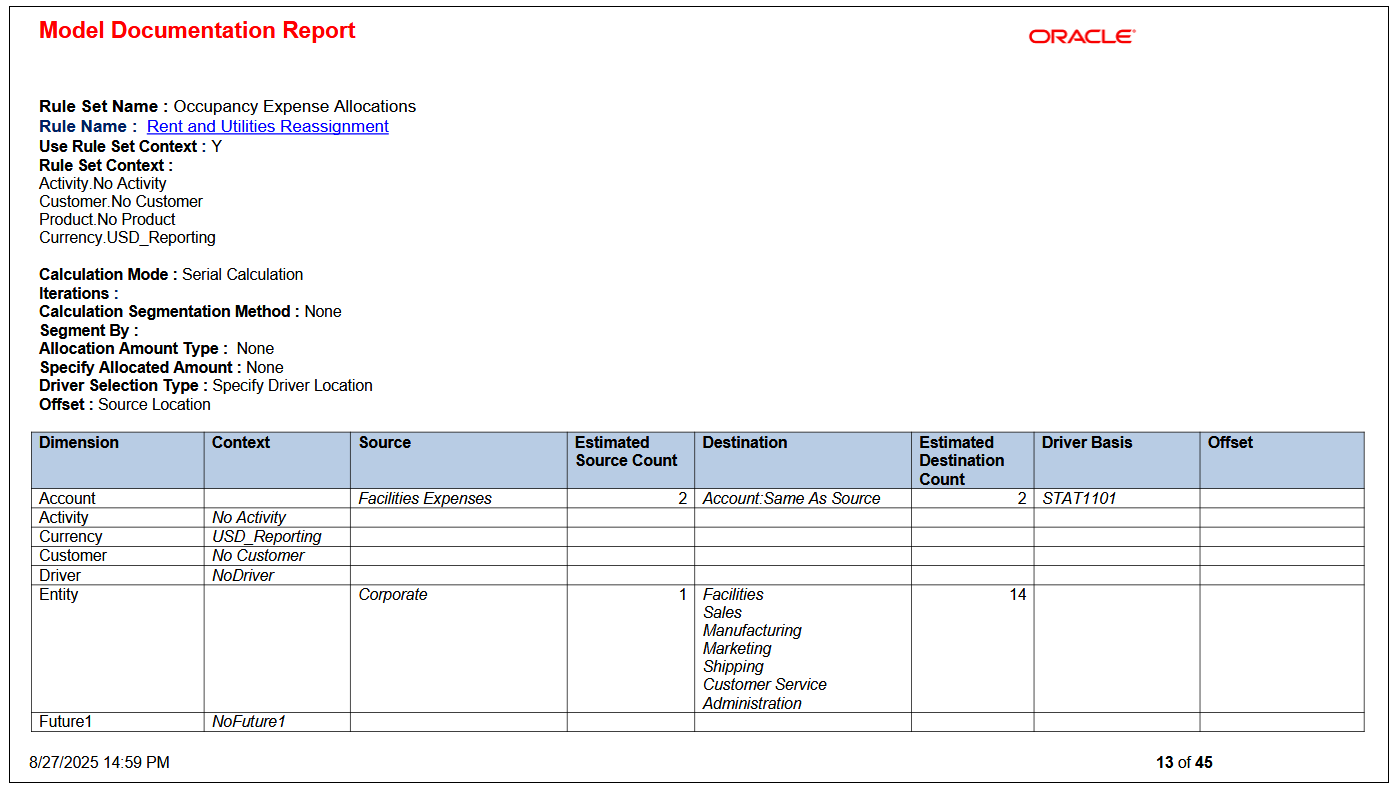Click 'Administration' in Entity destinations
This screenshot has width=1398, height=791.
[x=752, y=703]
